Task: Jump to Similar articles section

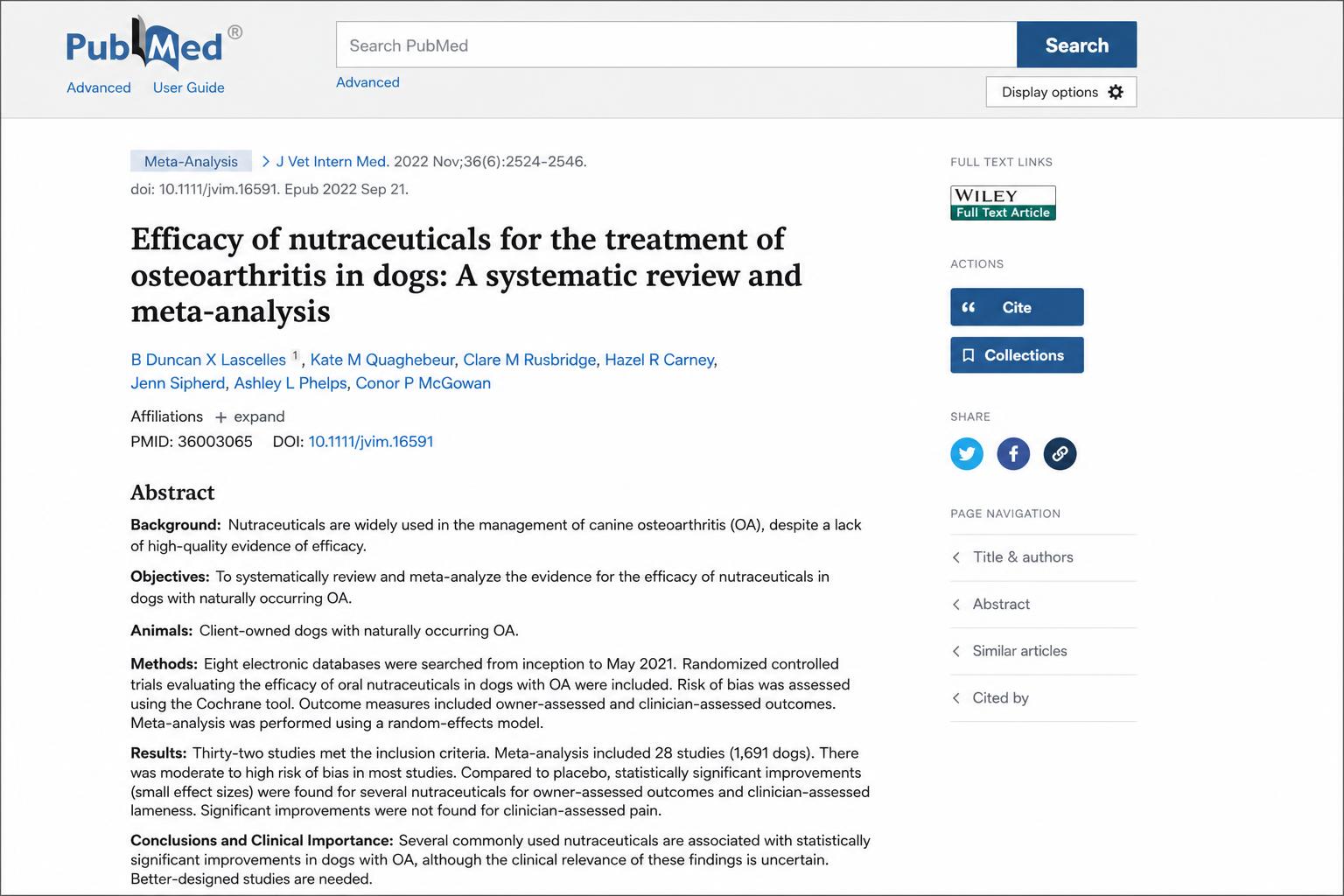Action: click(1043, 651)
